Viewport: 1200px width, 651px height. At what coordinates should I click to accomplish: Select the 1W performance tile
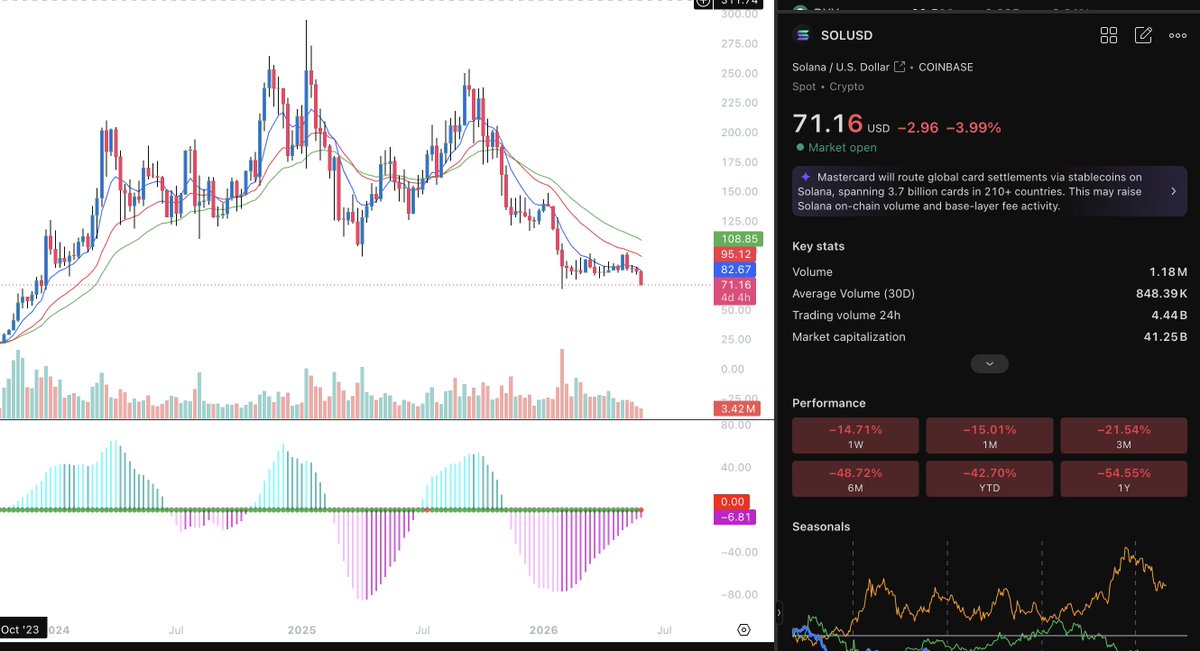coord(855,436)
